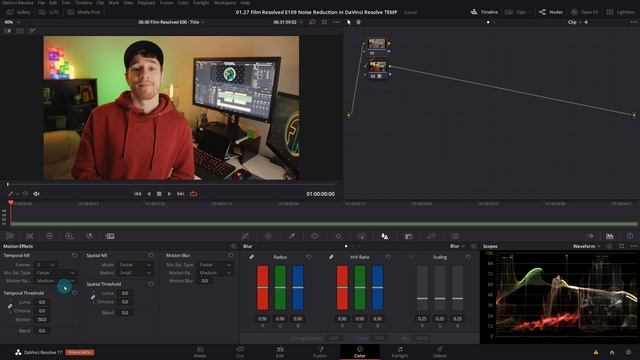
Task: Open project settings gear icon
Action: coord(629,352)
